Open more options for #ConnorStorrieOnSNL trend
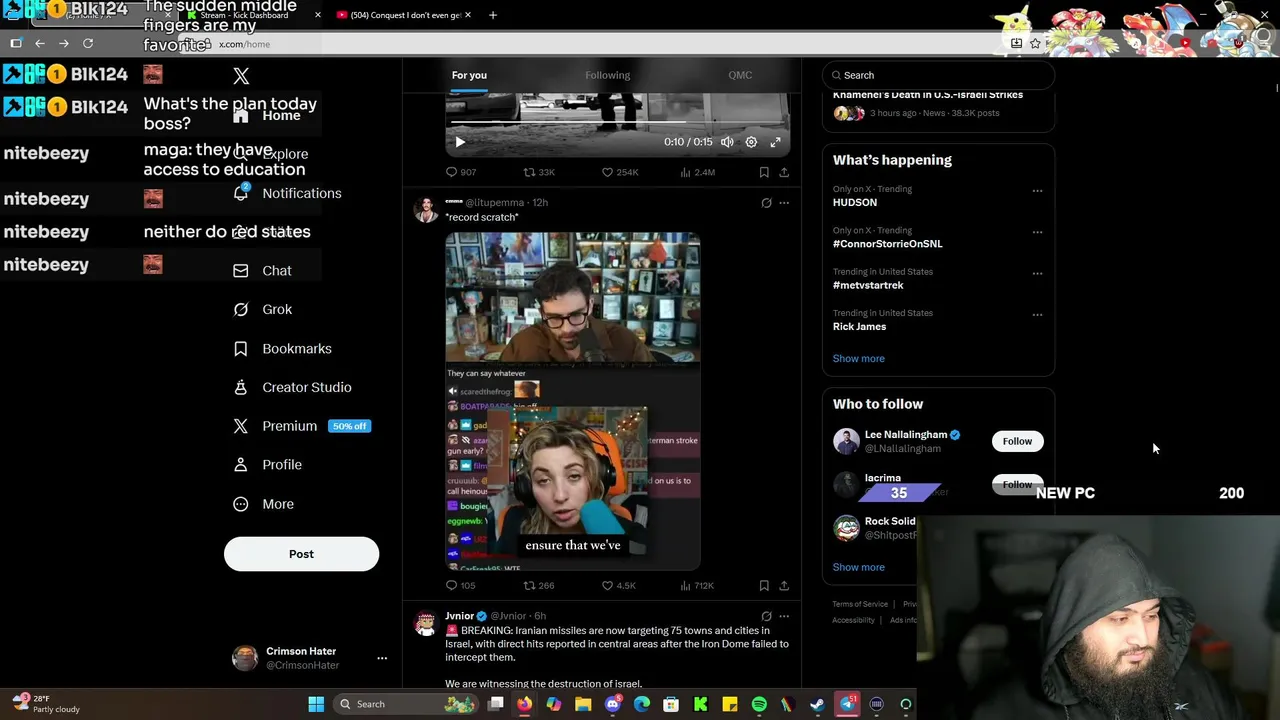The image size is (1280, 720). click(1037, 232)
